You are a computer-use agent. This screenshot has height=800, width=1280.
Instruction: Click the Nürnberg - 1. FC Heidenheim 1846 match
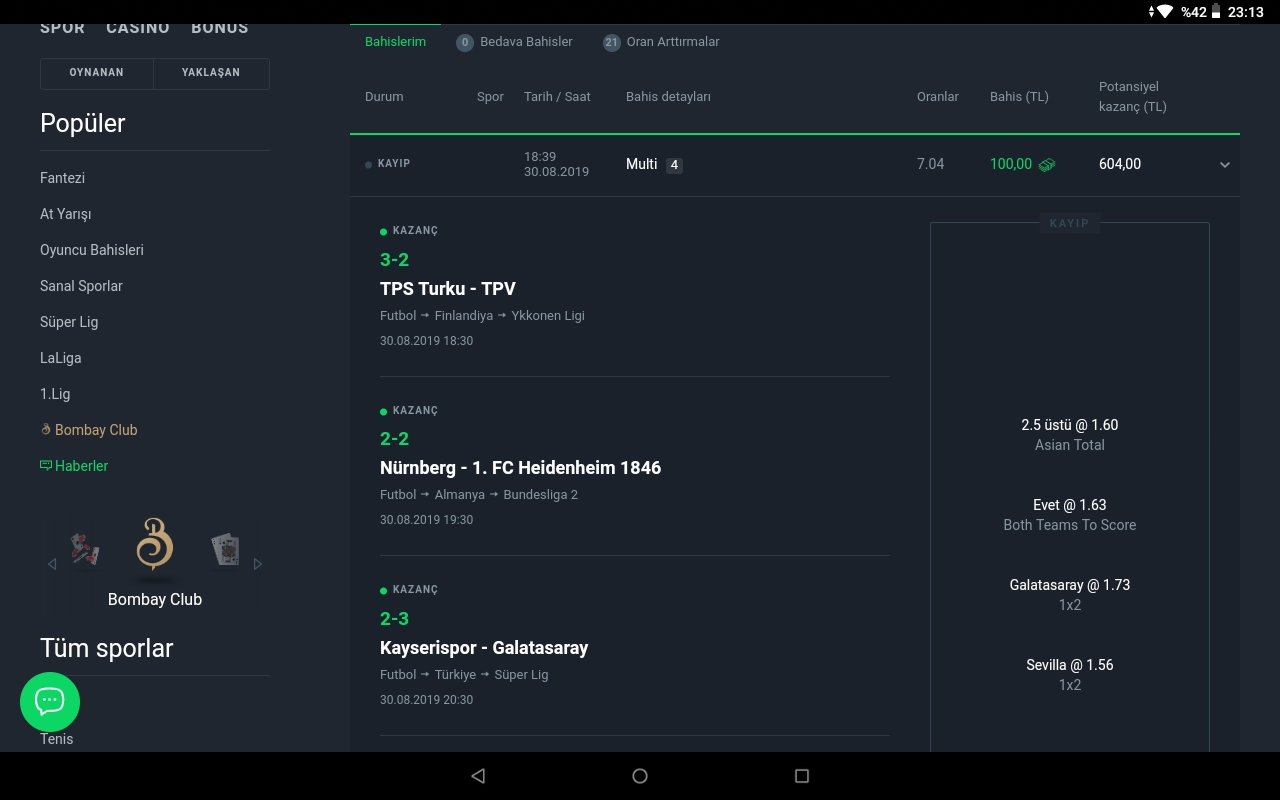coord(520,467)
